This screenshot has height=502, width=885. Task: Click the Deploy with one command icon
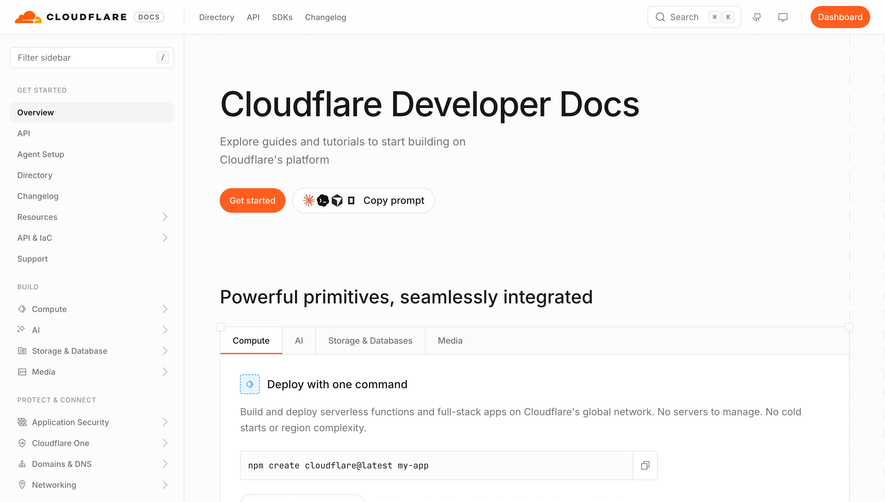coord(249,384)
